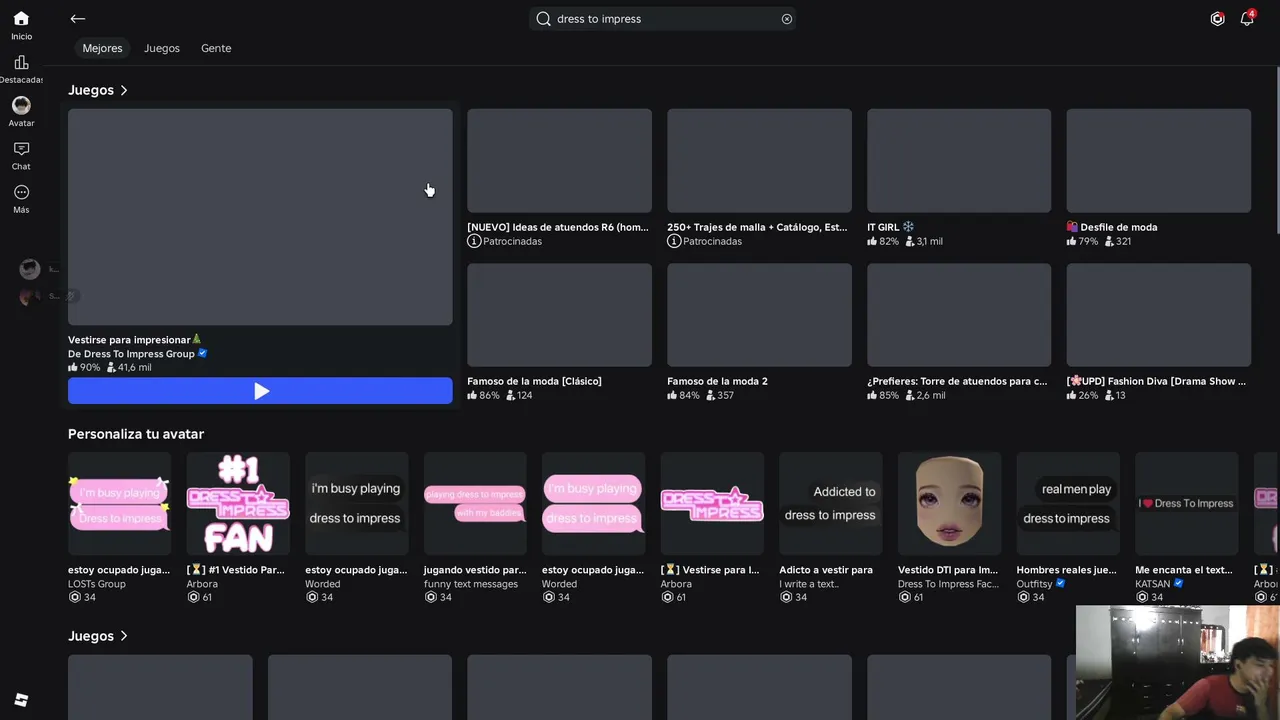Open the Famoso de la moda [Clásico] thumbnail
Viewport: 1280px width, 720px height.
[559, 315]
